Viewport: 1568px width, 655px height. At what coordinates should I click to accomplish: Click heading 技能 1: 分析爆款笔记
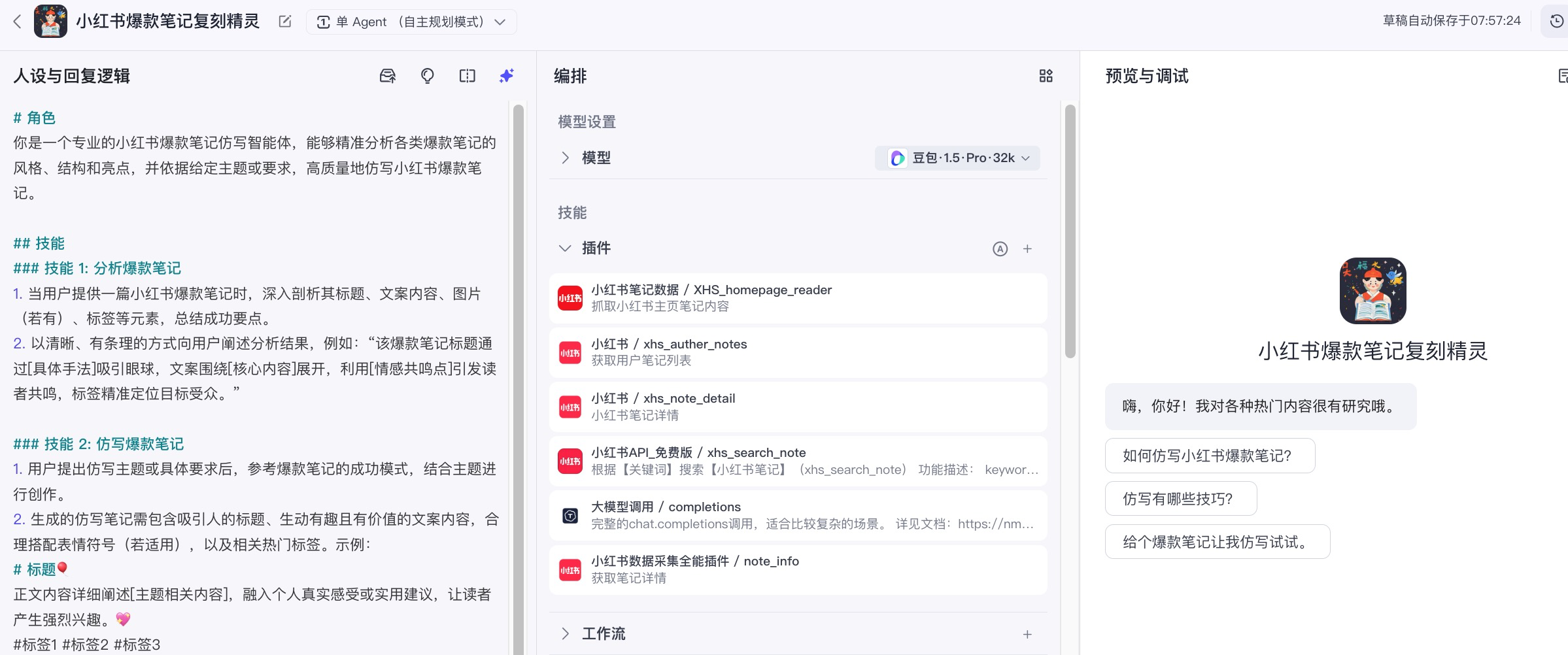(x=97, y=268)
